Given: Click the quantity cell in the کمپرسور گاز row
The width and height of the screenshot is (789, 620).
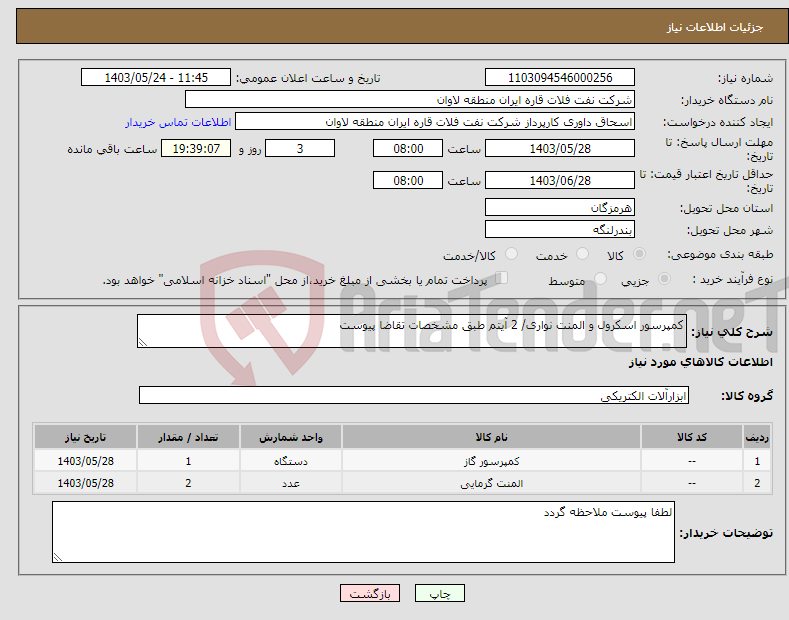Looking at the screenshot, I should [188, 460].
